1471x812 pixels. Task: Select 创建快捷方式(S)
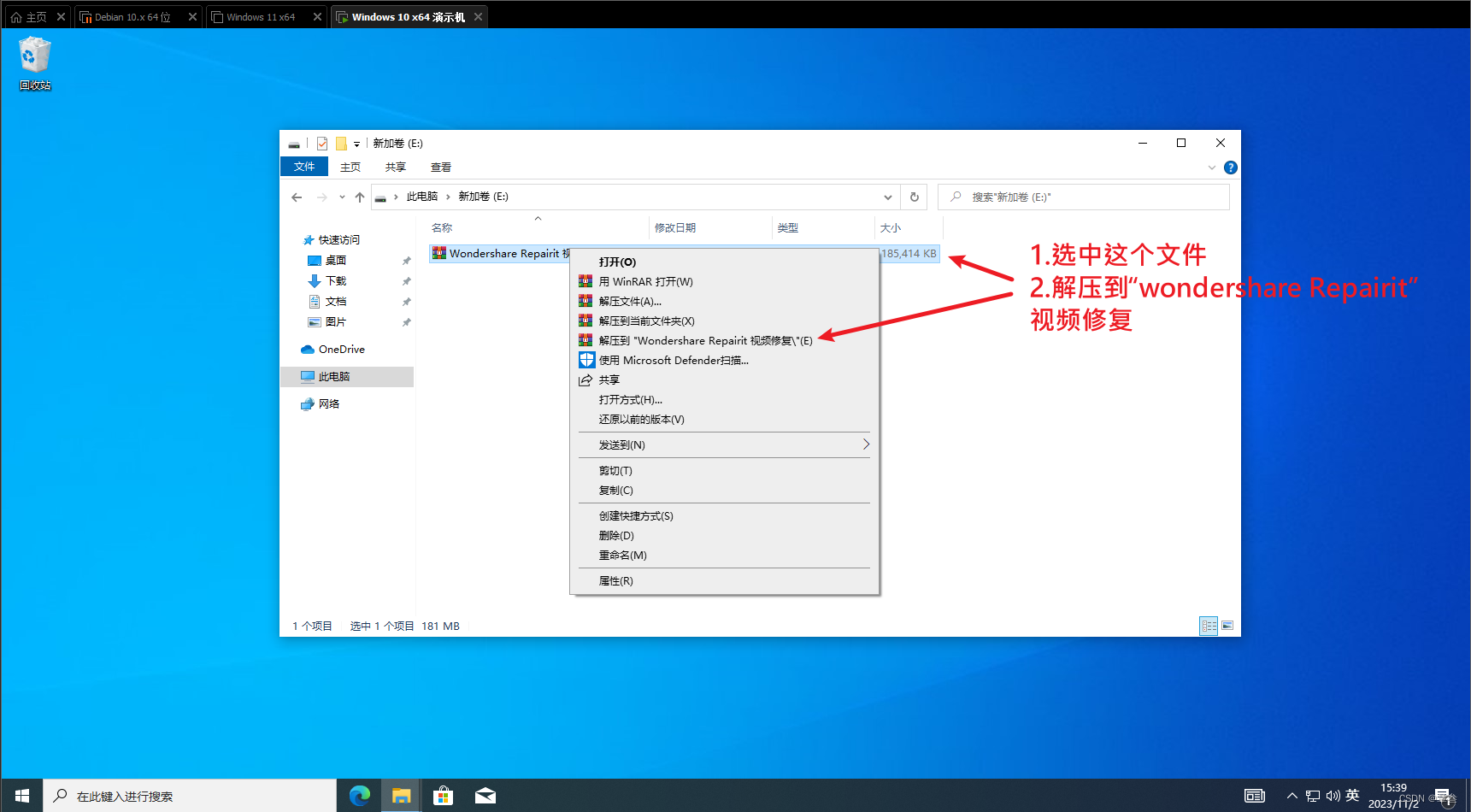(724, 515)
